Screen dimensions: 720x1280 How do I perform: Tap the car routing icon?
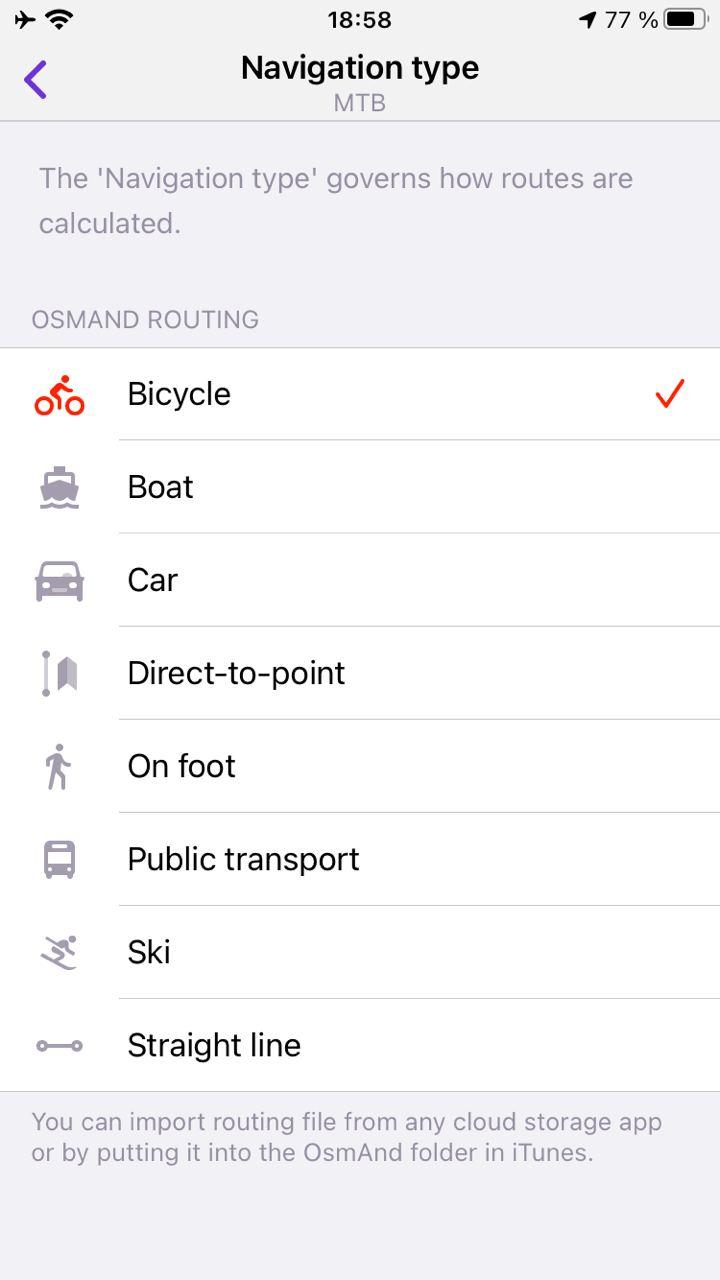click(x=59, y=581)
